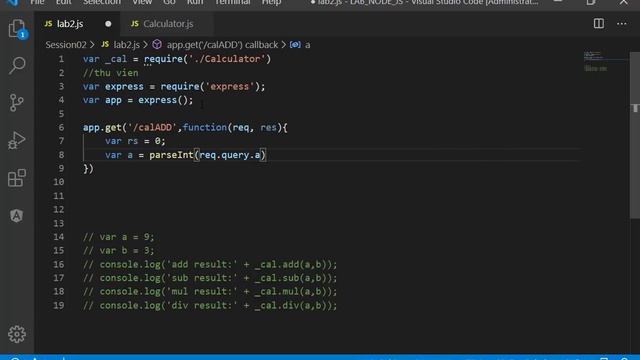Click parseInt on line 8

(x=171, y=155)
